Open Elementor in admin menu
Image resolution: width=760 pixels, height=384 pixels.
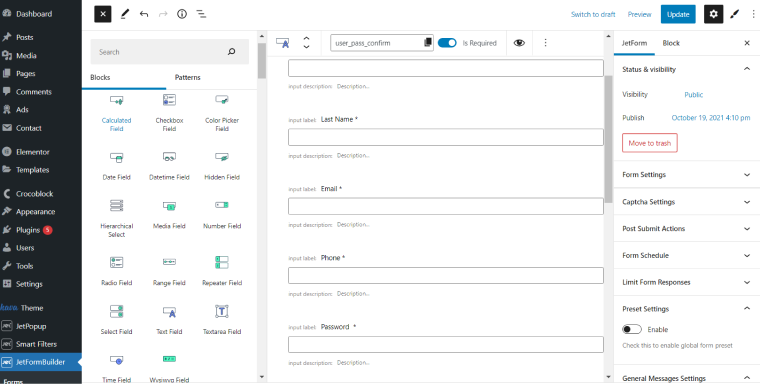[32, 152]
